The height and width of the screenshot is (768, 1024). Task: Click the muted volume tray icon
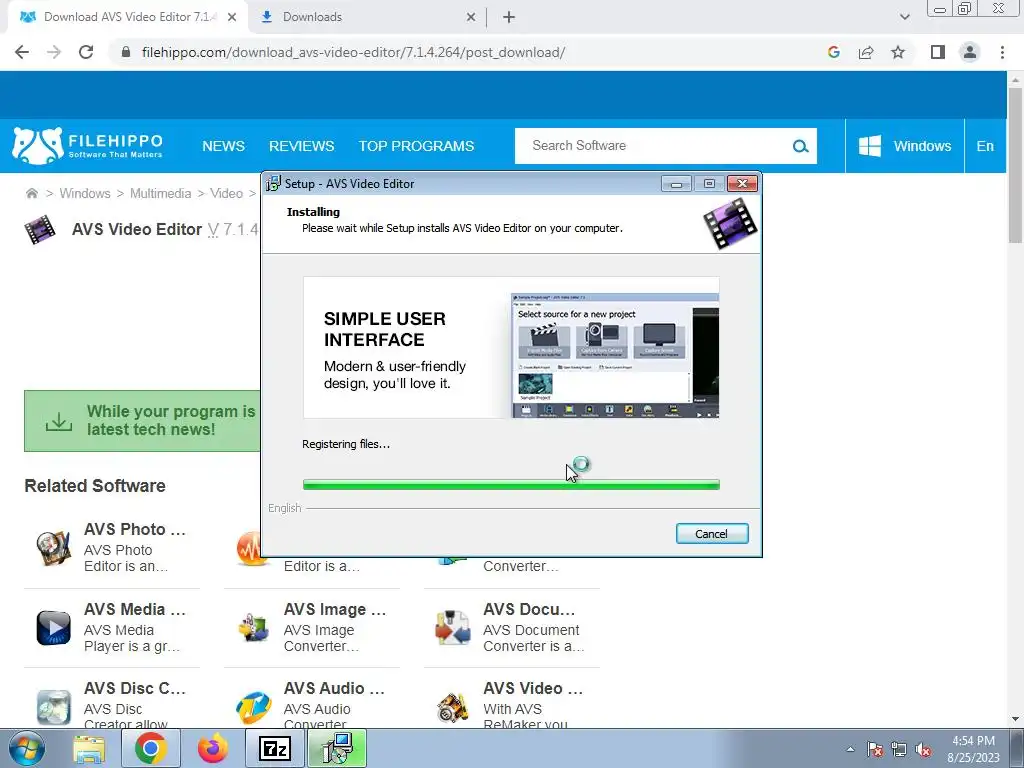(923, 750)
